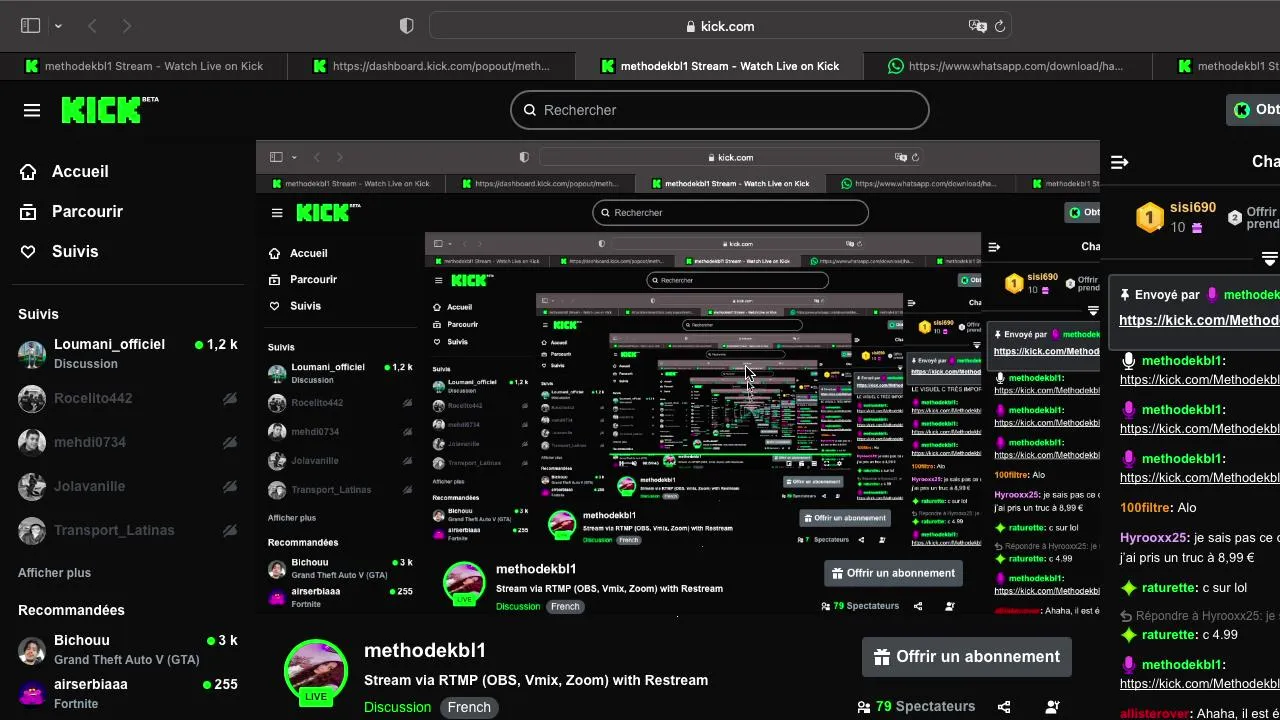Click the main Rechercher search field
Image resolution: width=1280 pixels, height=720 pixels.
coord(720,110)
